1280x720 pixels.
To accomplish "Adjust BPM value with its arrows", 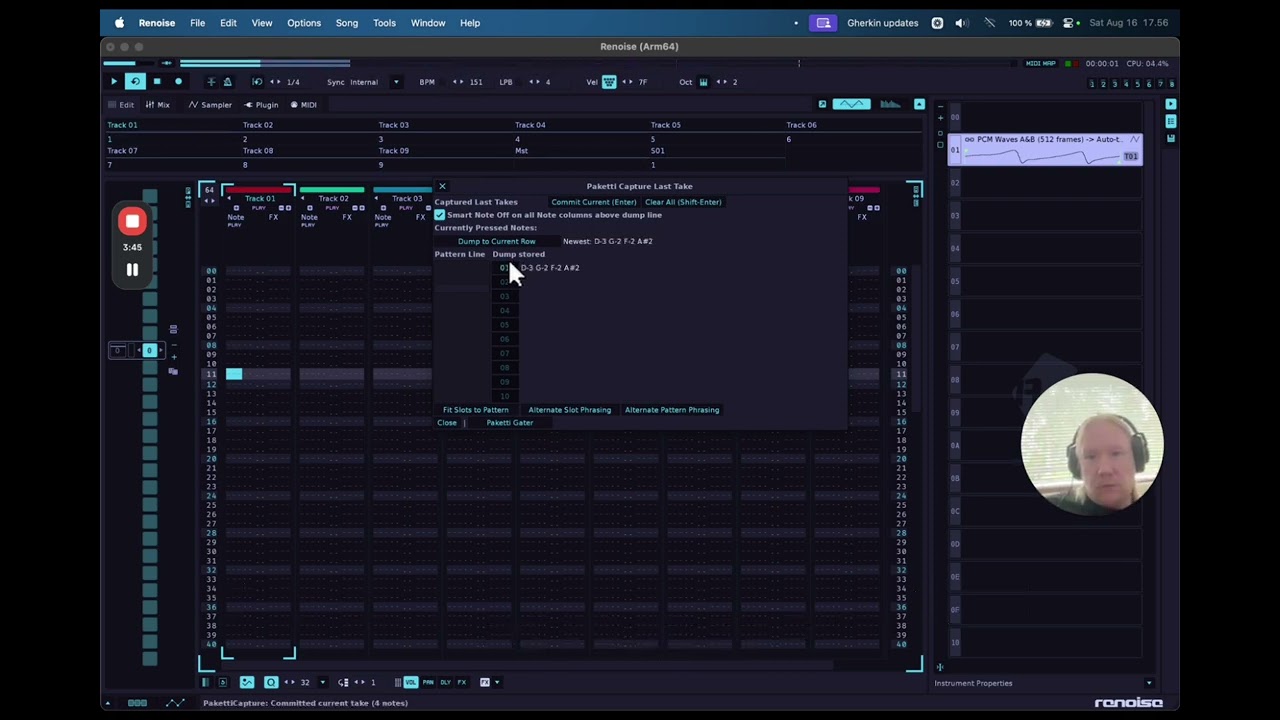I will coord(458,82).
